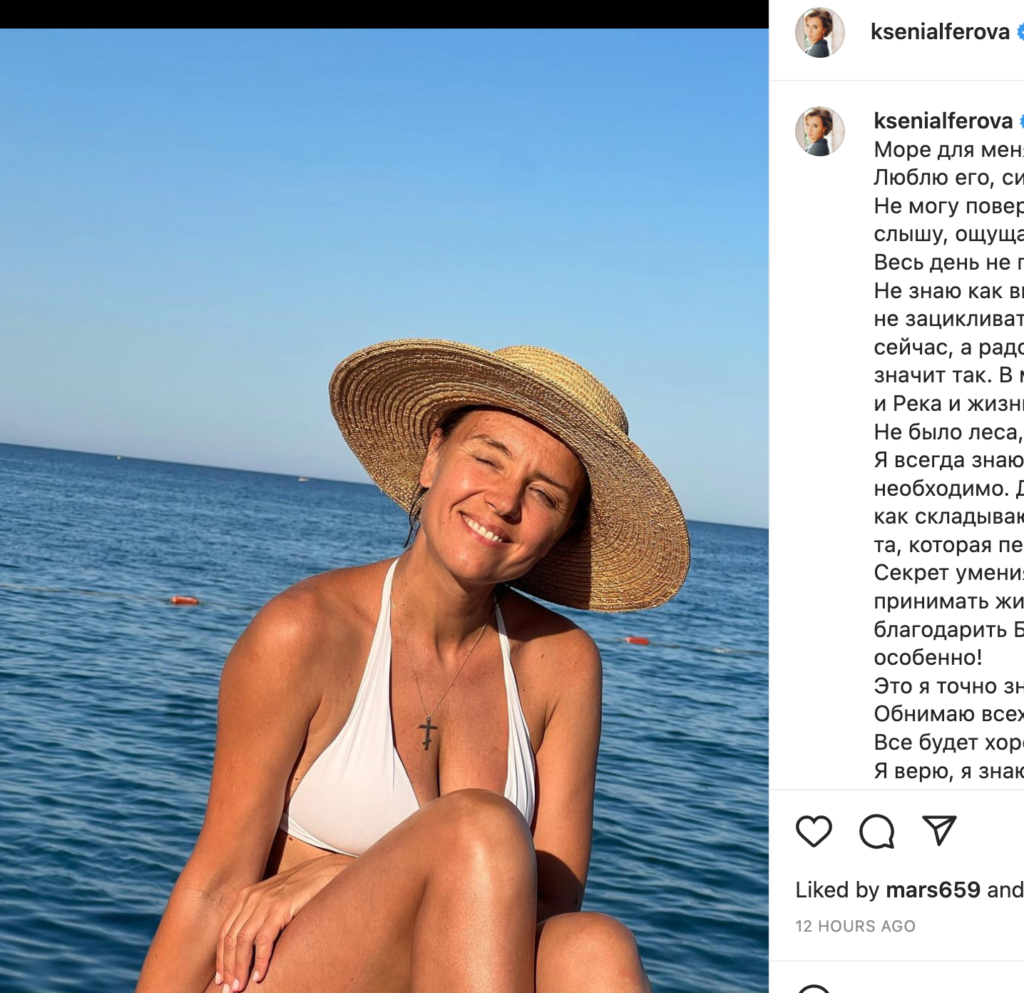
Task: Open the emoji picker below the timestamp
Action: tap(814, 987)
